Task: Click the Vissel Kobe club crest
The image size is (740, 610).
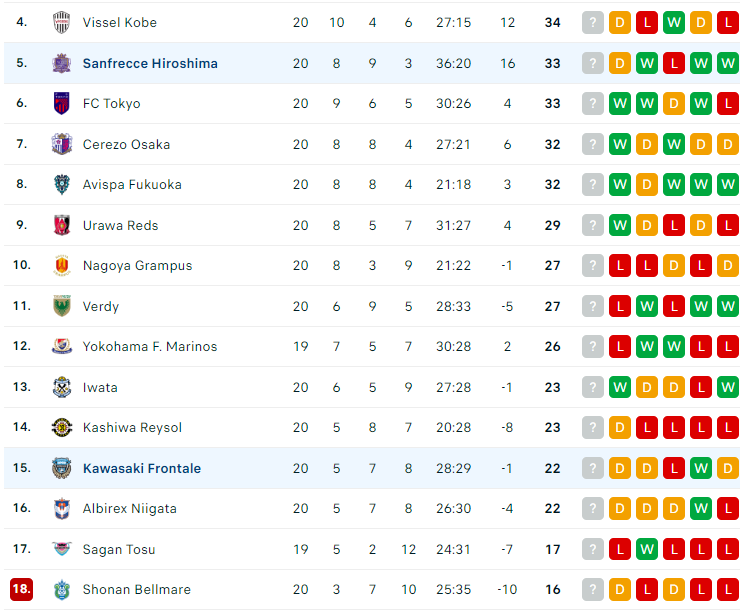Action: point(61,23)
